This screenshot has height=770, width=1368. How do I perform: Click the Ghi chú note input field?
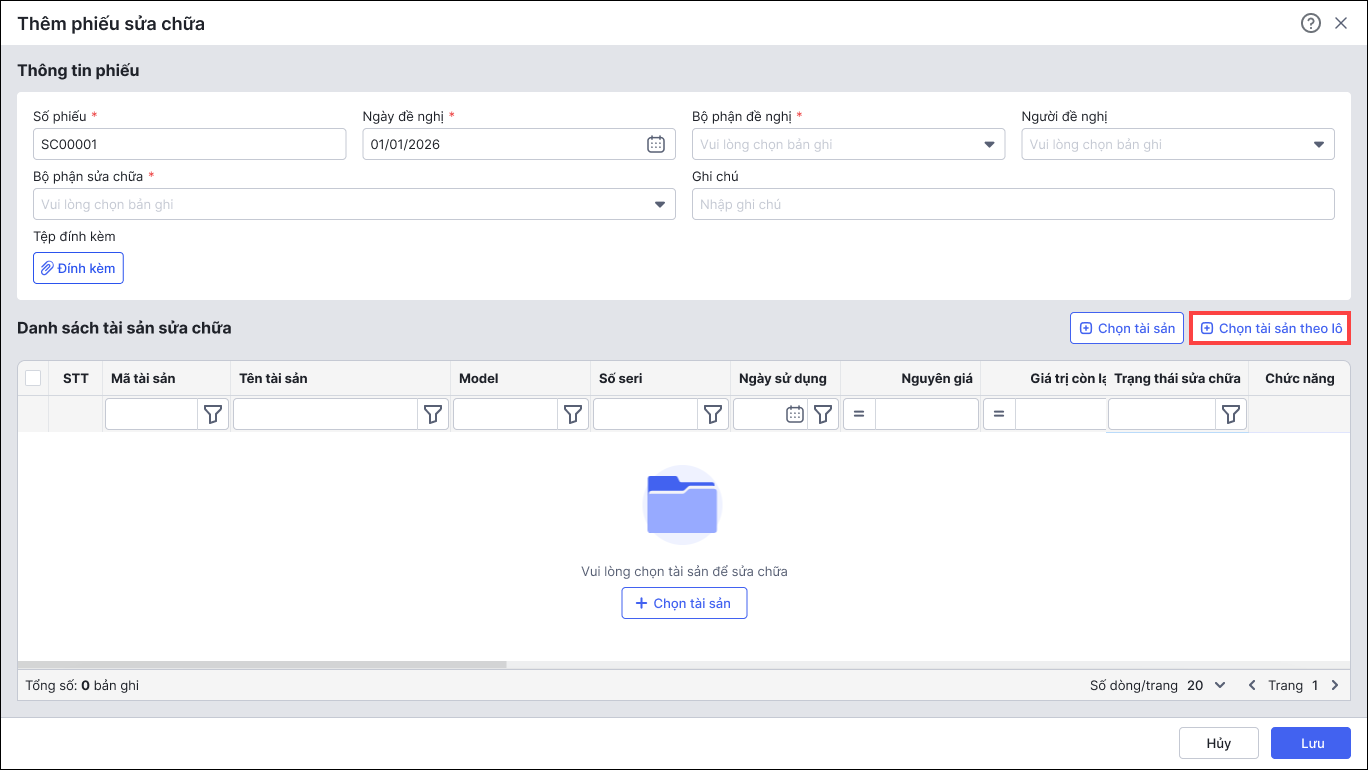pyautogui.click(x=1012, y=204)
